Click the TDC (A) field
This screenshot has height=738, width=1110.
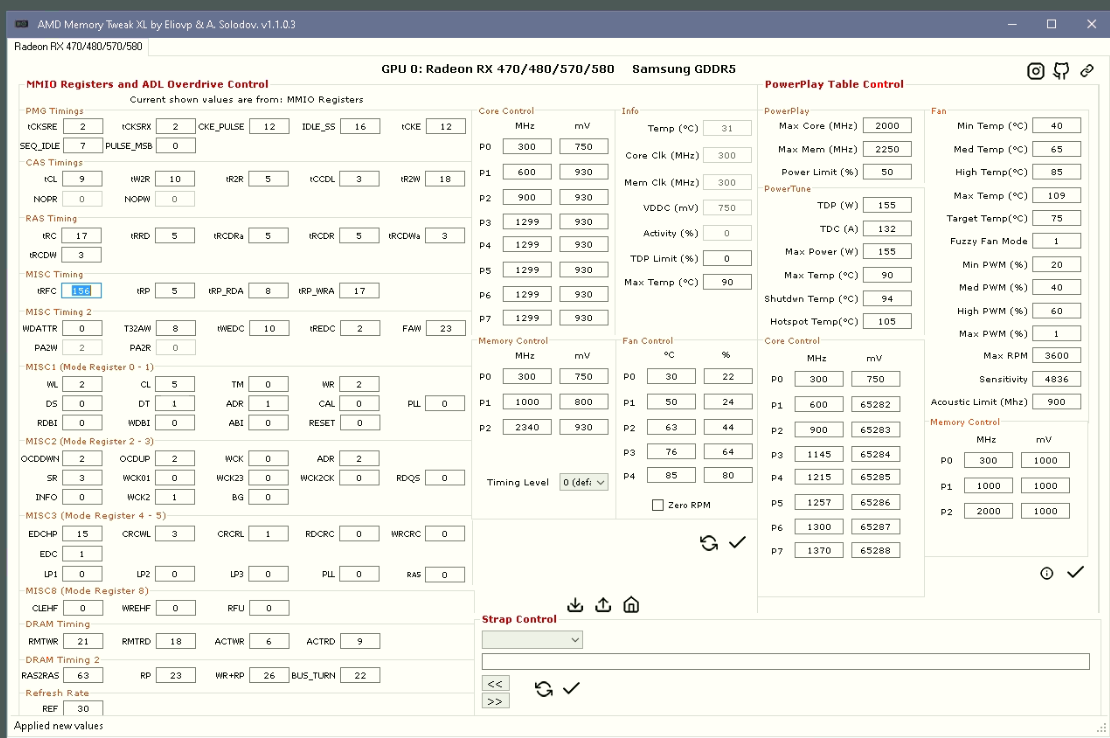(x=887, y=229)
